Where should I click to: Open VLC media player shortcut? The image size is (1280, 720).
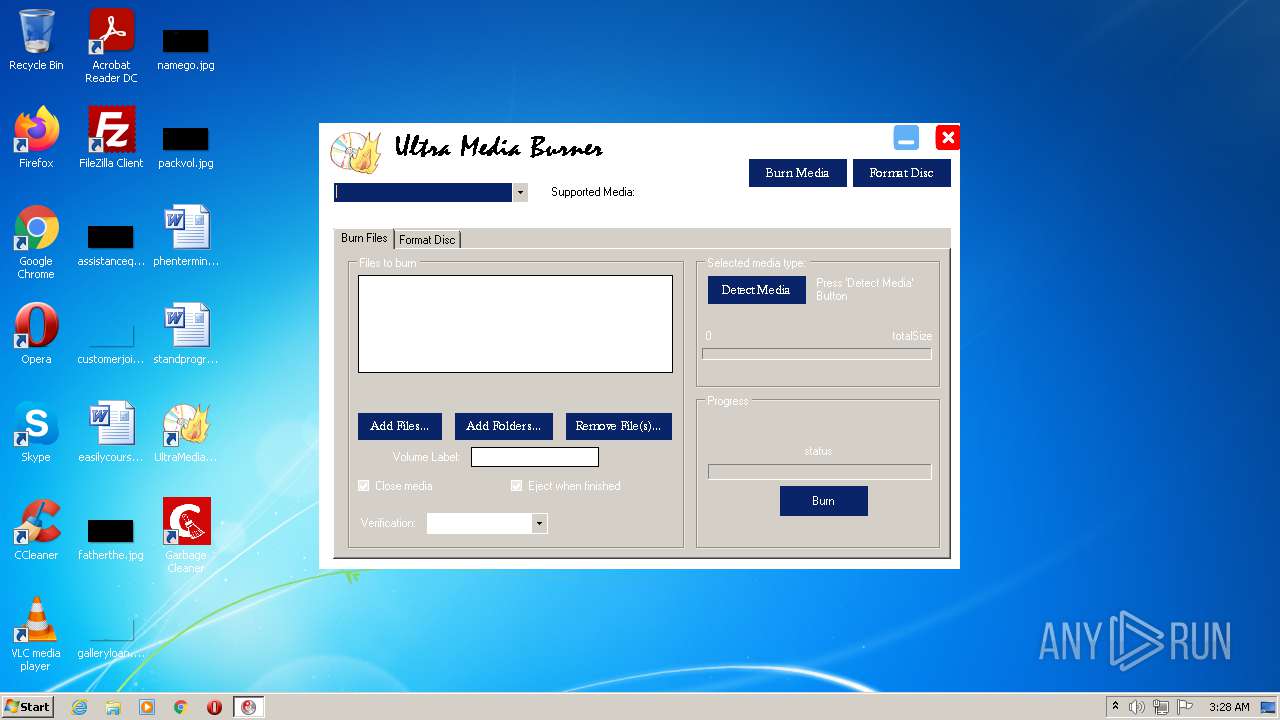click(36, 634)
